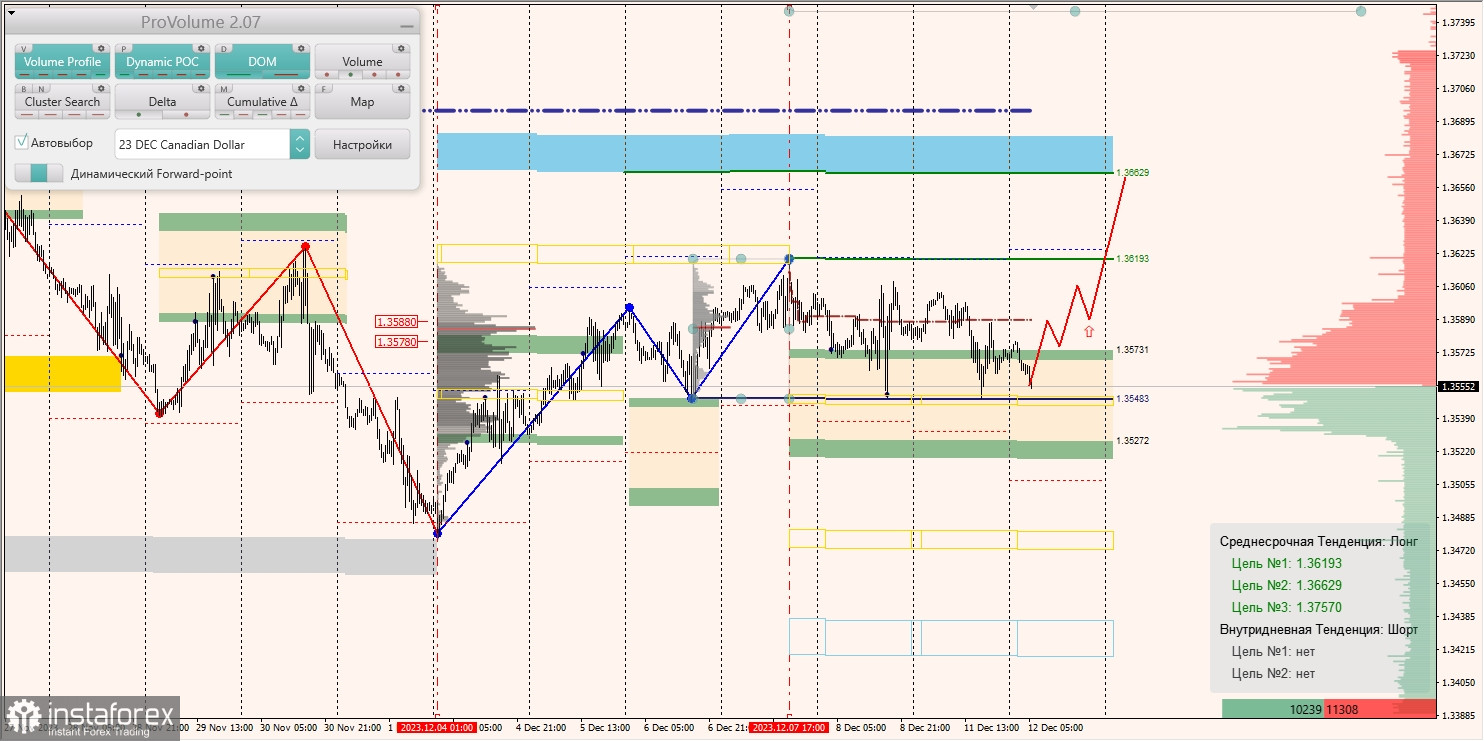Click the current price tag 1.35552

[x=1459, y=386]
